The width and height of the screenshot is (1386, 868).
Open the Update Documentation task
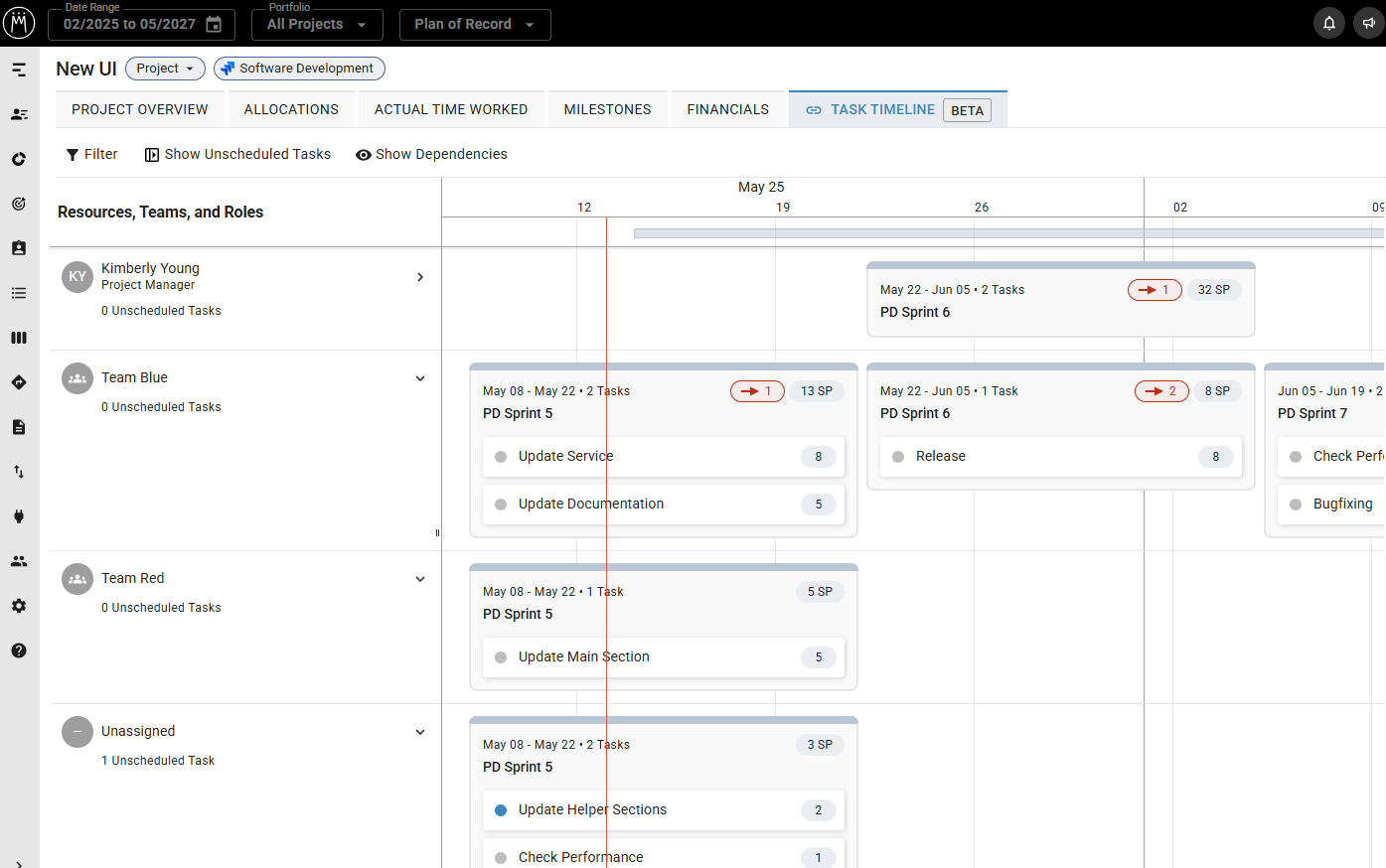point(664,505)
